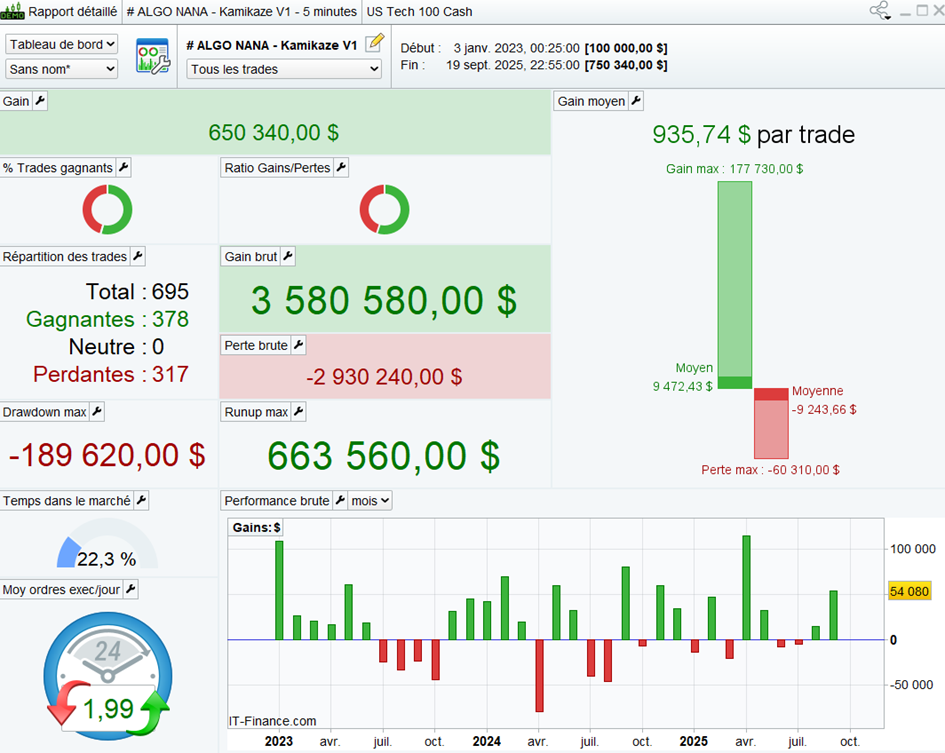
Task: Open the dashboard settings wrench icon
Action: 153,57
